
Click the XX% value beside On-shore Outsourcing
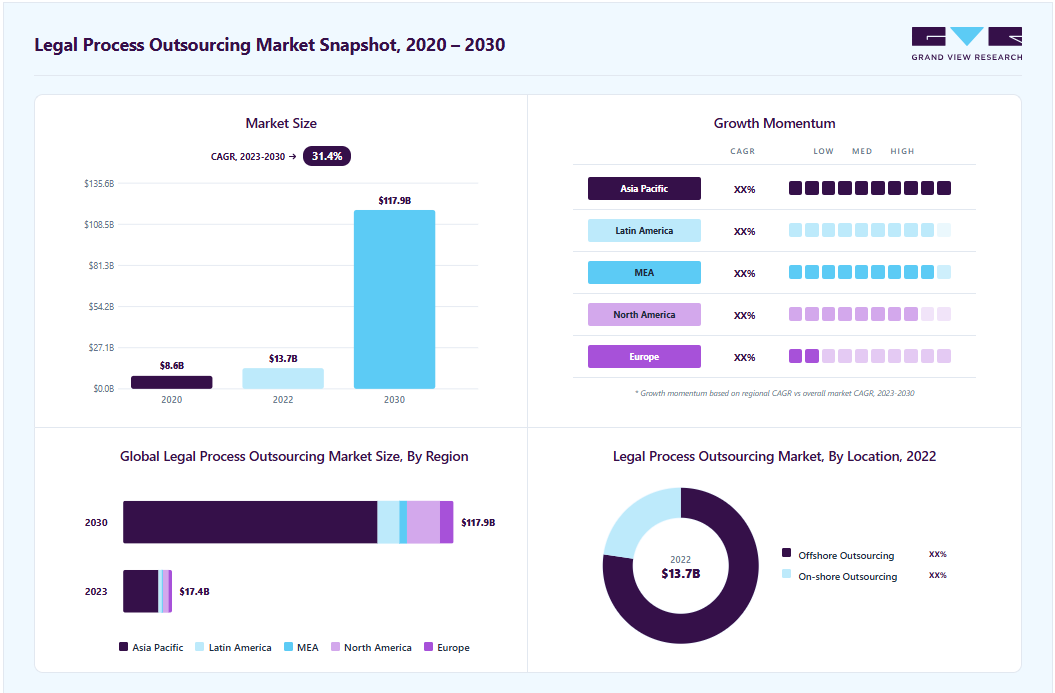click(938, 575)
